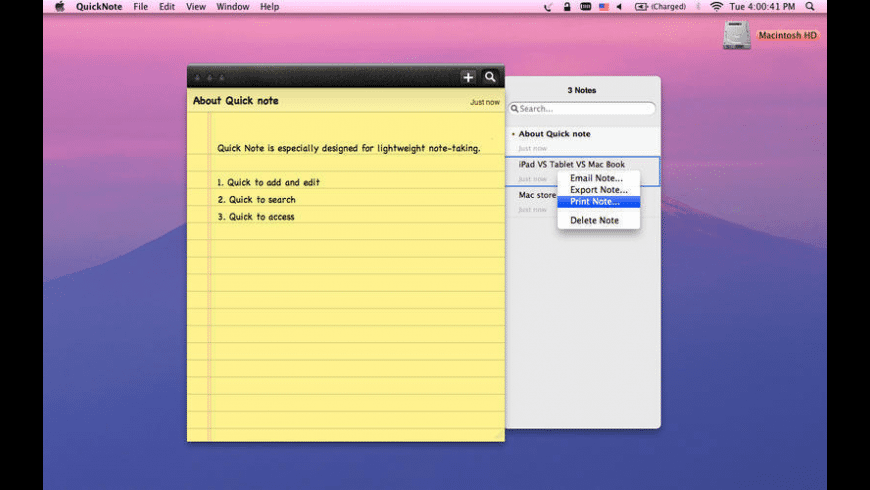Click the US flag input source icon
Screen dimensions: 870x490
(604, 7)
